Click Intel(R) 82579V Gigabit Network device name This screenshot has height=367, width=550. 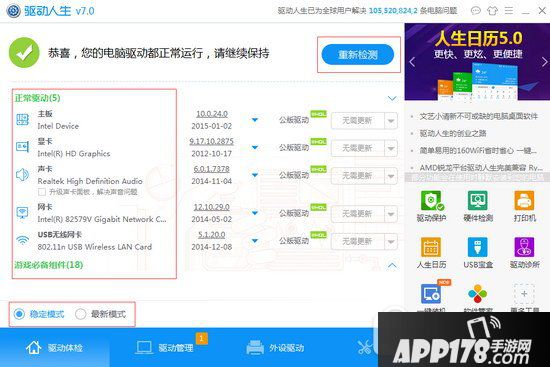pyautogui.click(x=102, y=219)
